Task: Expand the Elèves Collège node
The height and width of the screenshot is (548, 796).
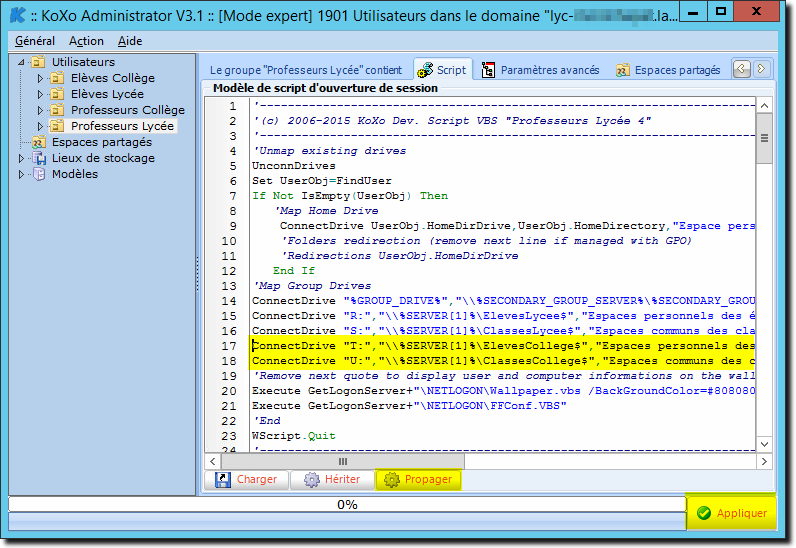Action: [40, 78]
